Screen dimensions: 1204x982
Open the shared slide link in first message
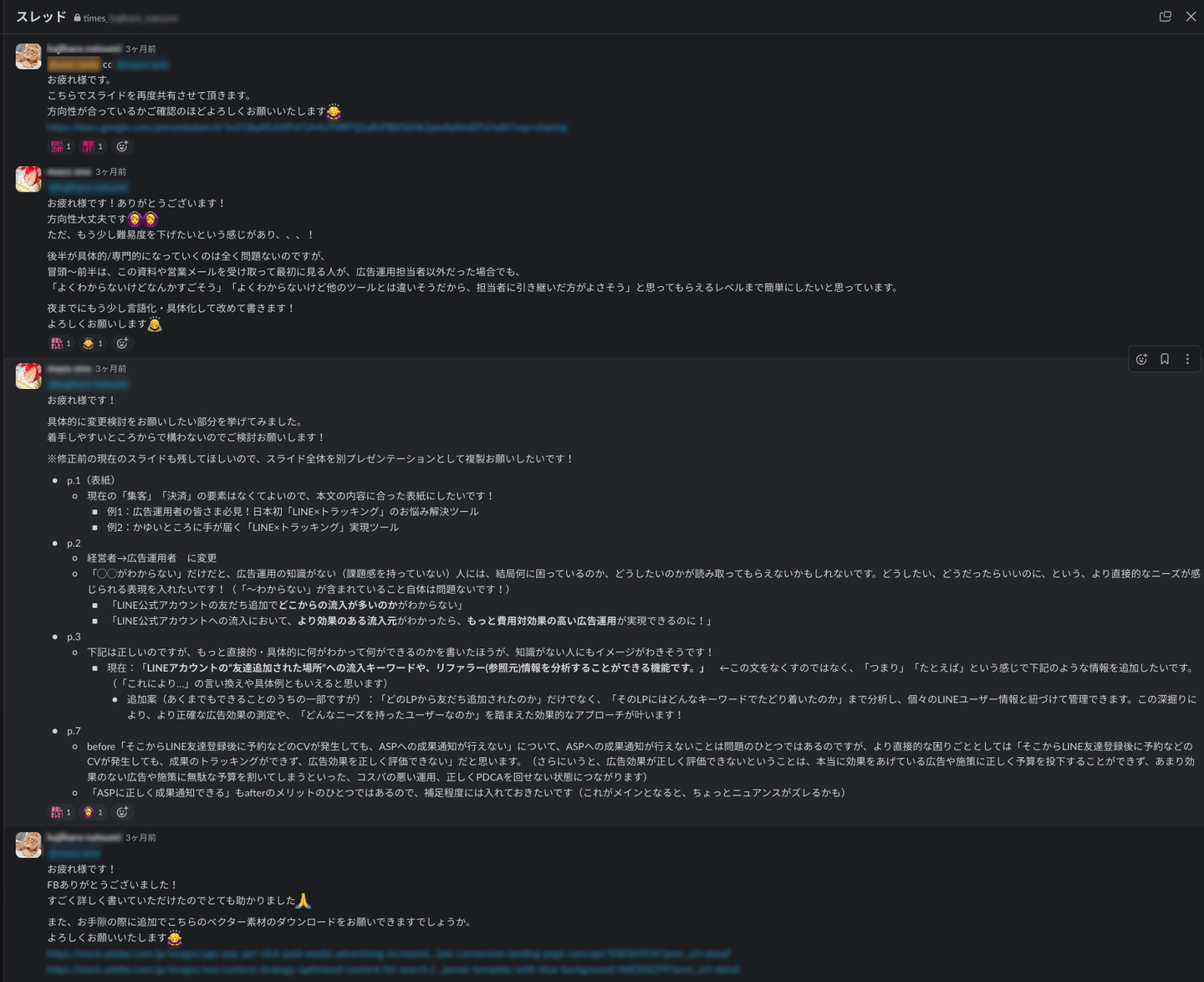pos(306,128)
